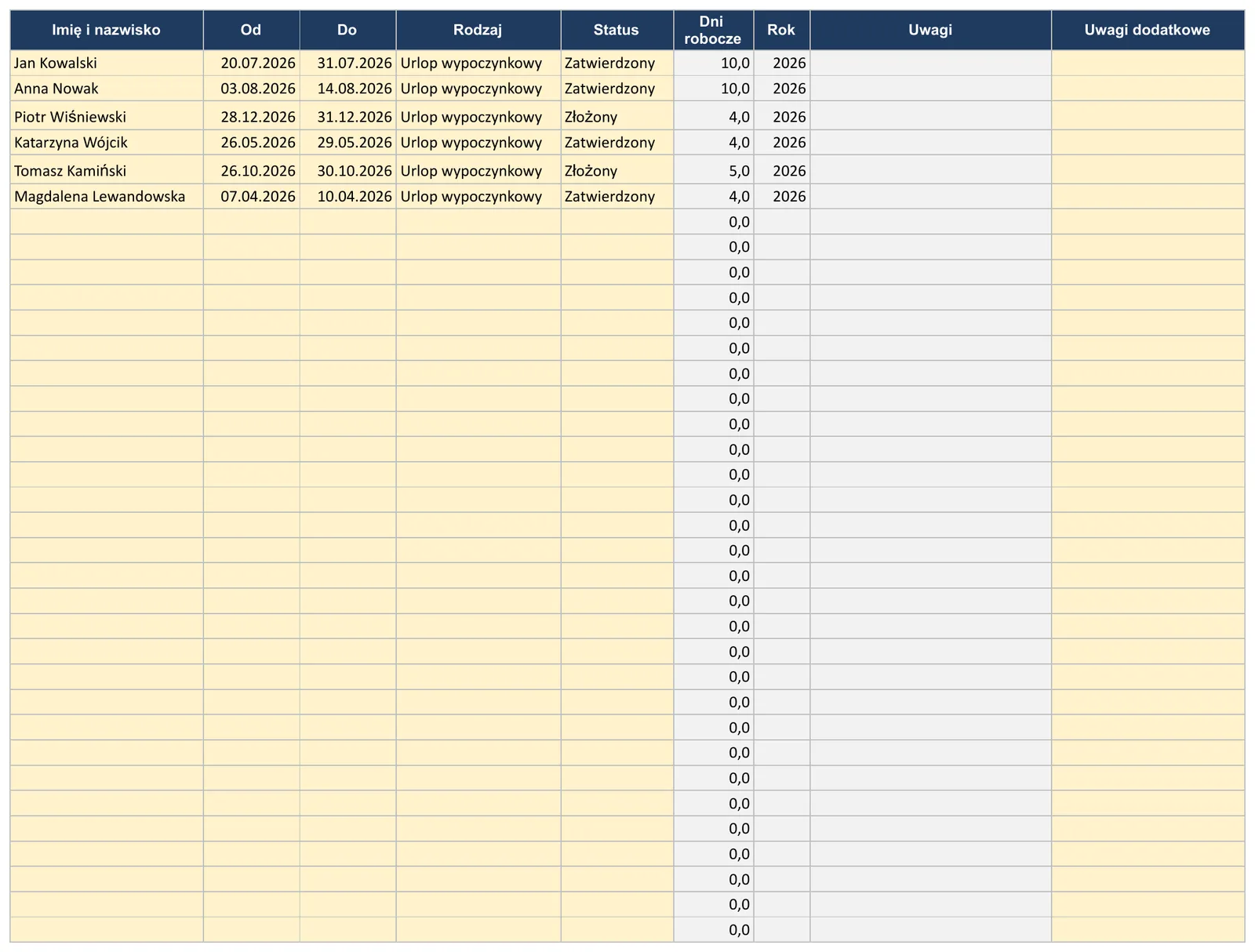Select the Rok 2026 cell for Anna Nowak
The height and width of the screenshot is (952, 1255).
point(782,89)
